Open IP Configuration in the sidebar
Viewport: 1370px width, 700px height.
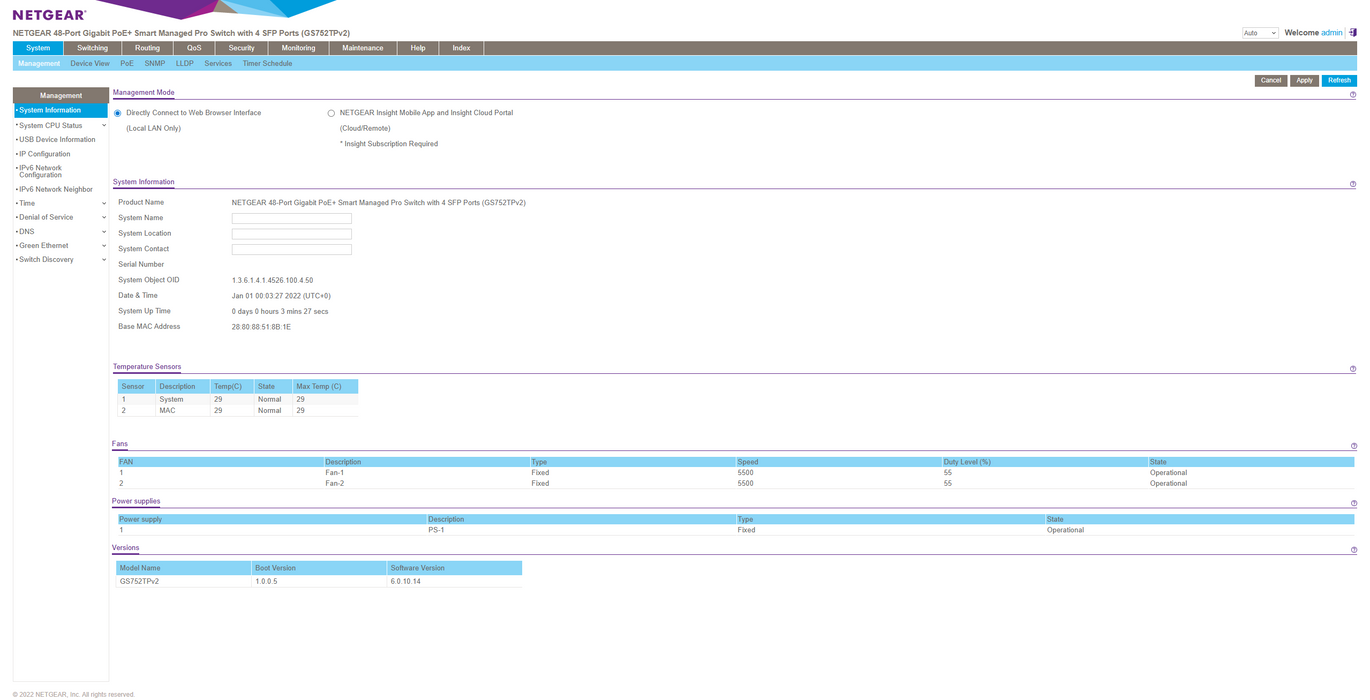45,154
